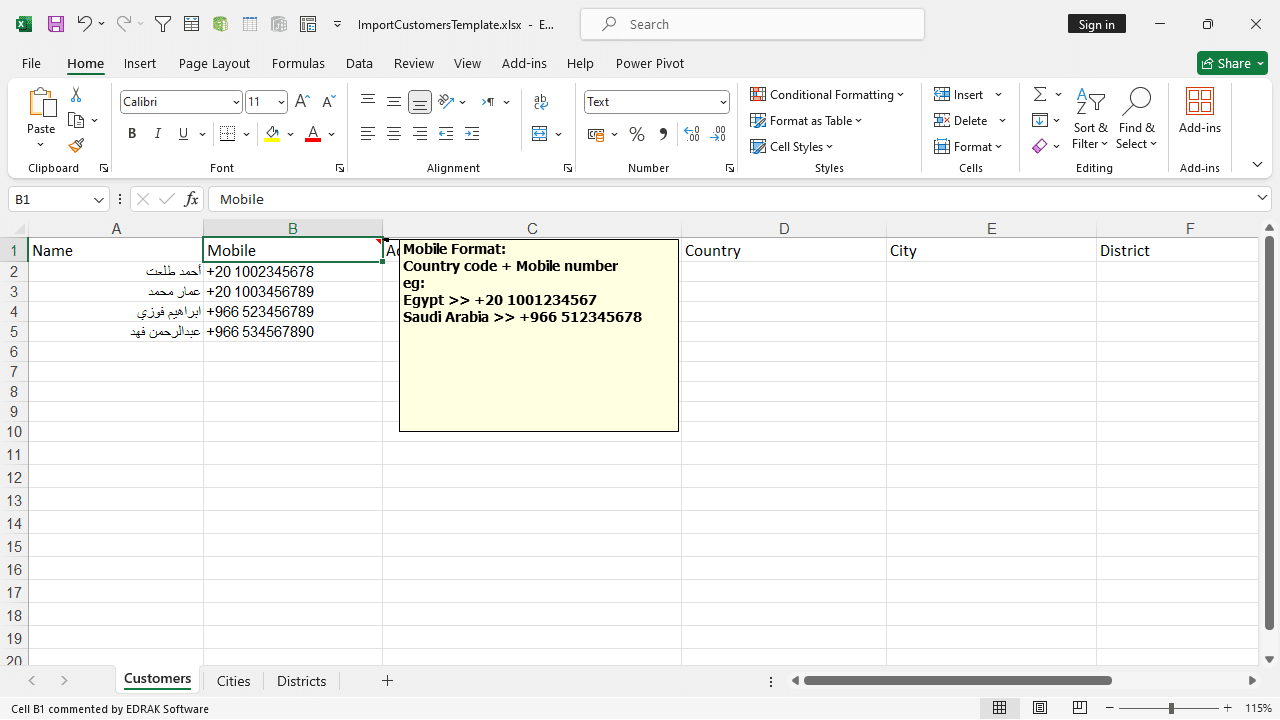Screen dimensions: 1280x720
Task: Open the font name Calibri dropdown
Action: pyautogui.click(x=236, y=102)
